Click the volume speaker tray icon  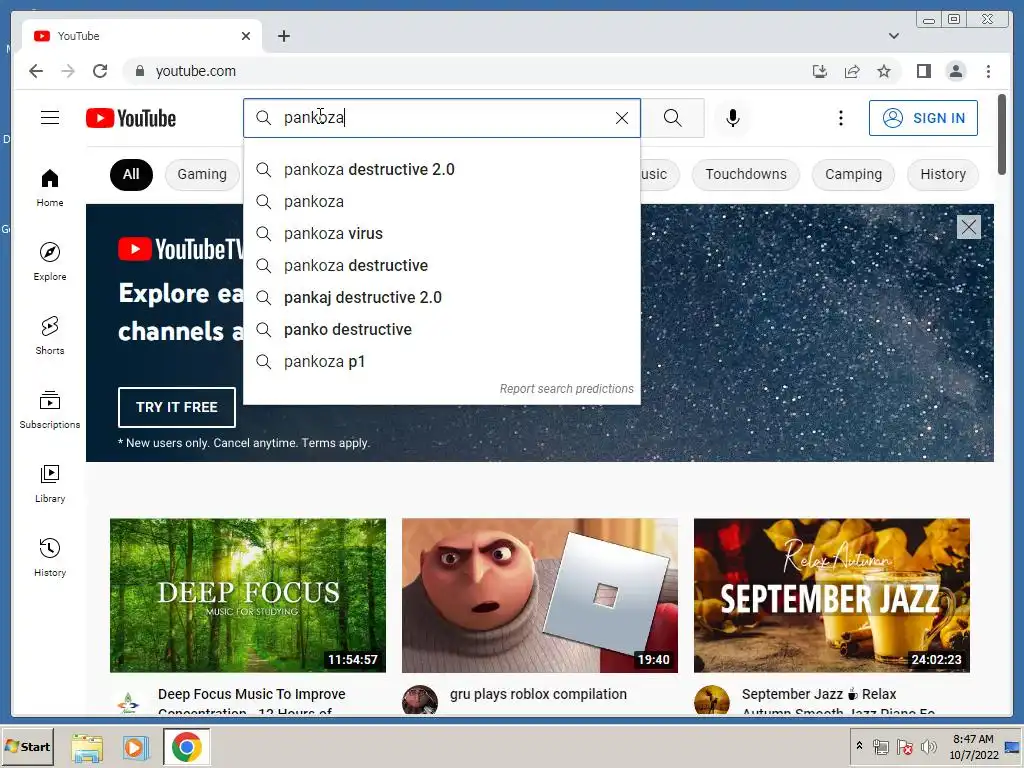928,746
